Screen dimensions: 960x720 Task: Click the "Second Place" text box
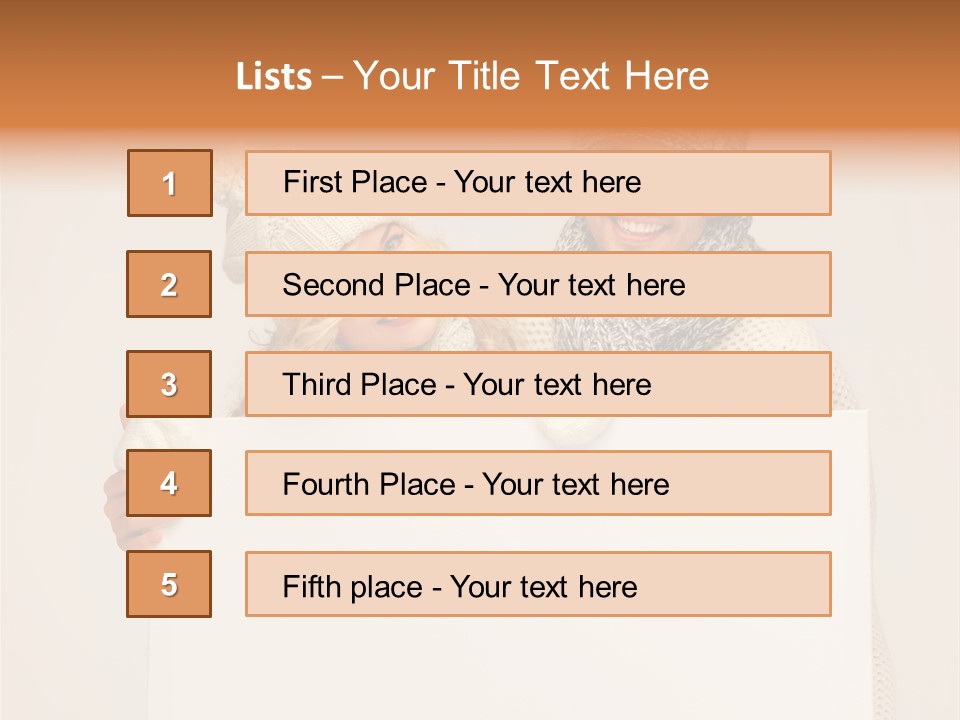(x=538, y=284)
